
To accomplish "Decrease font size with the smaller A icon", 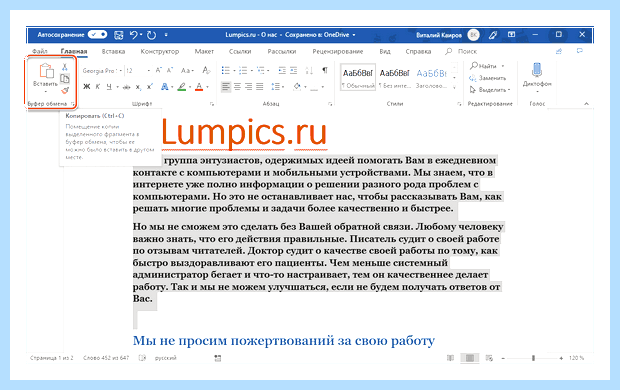I will click(x=170, y=70).
